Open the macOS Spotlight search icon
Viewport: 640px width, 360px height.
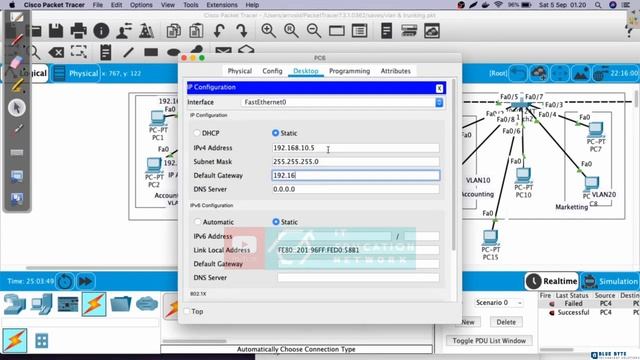pos(598,5)
